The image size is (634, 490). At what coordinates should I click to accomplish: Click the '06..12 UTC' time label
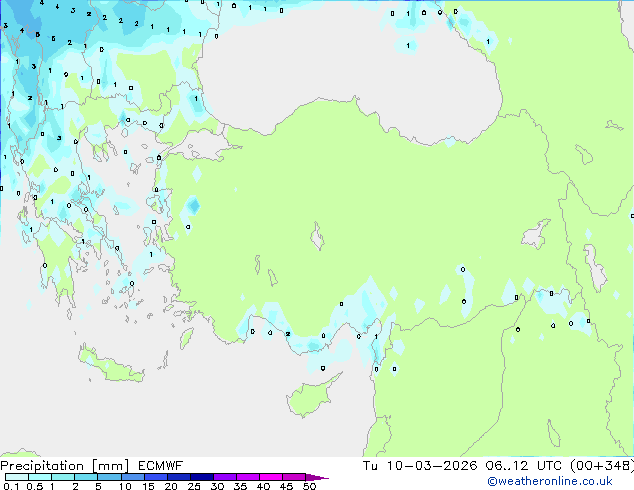524,466
